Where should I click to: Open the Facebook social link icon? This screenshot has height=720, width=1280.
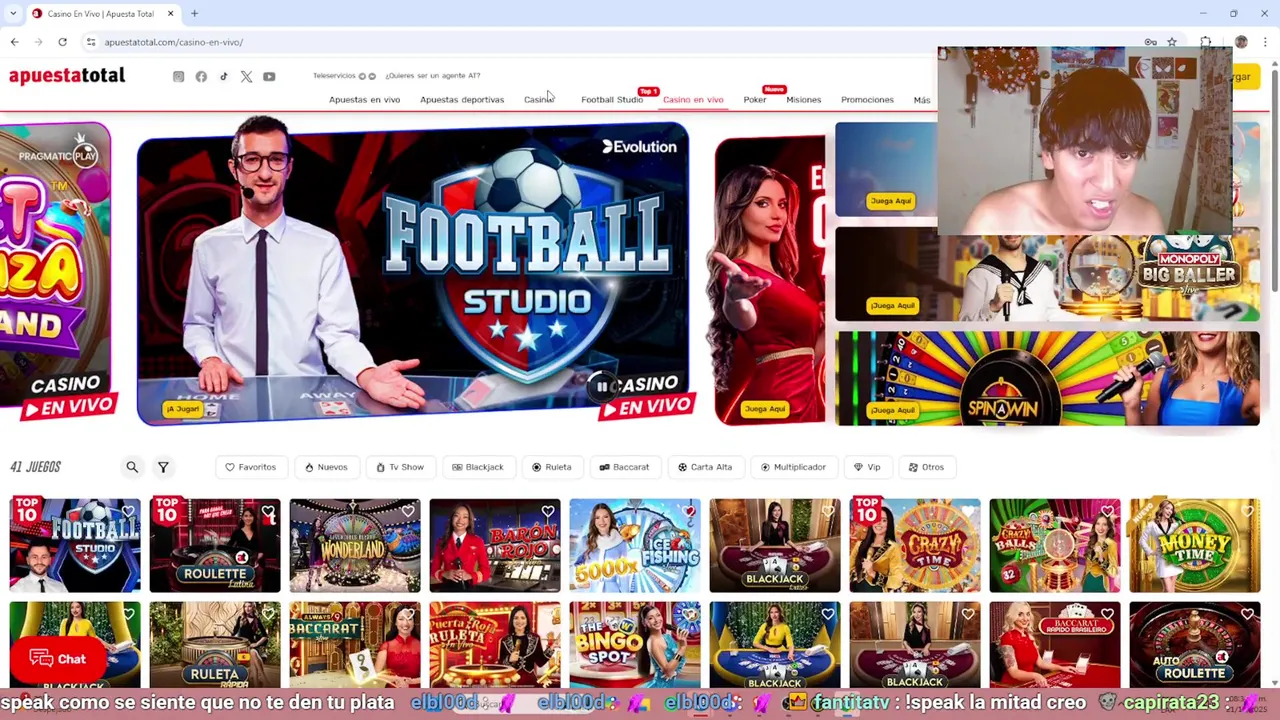201,77
